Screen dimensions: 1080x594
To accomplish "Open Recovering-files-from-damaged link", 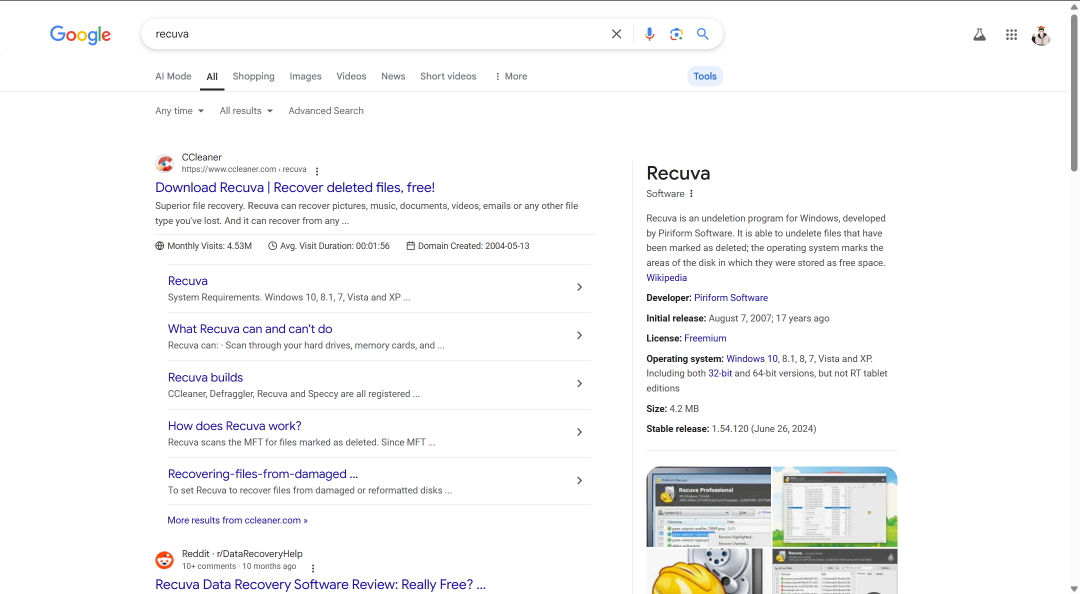I will [262, 474].
